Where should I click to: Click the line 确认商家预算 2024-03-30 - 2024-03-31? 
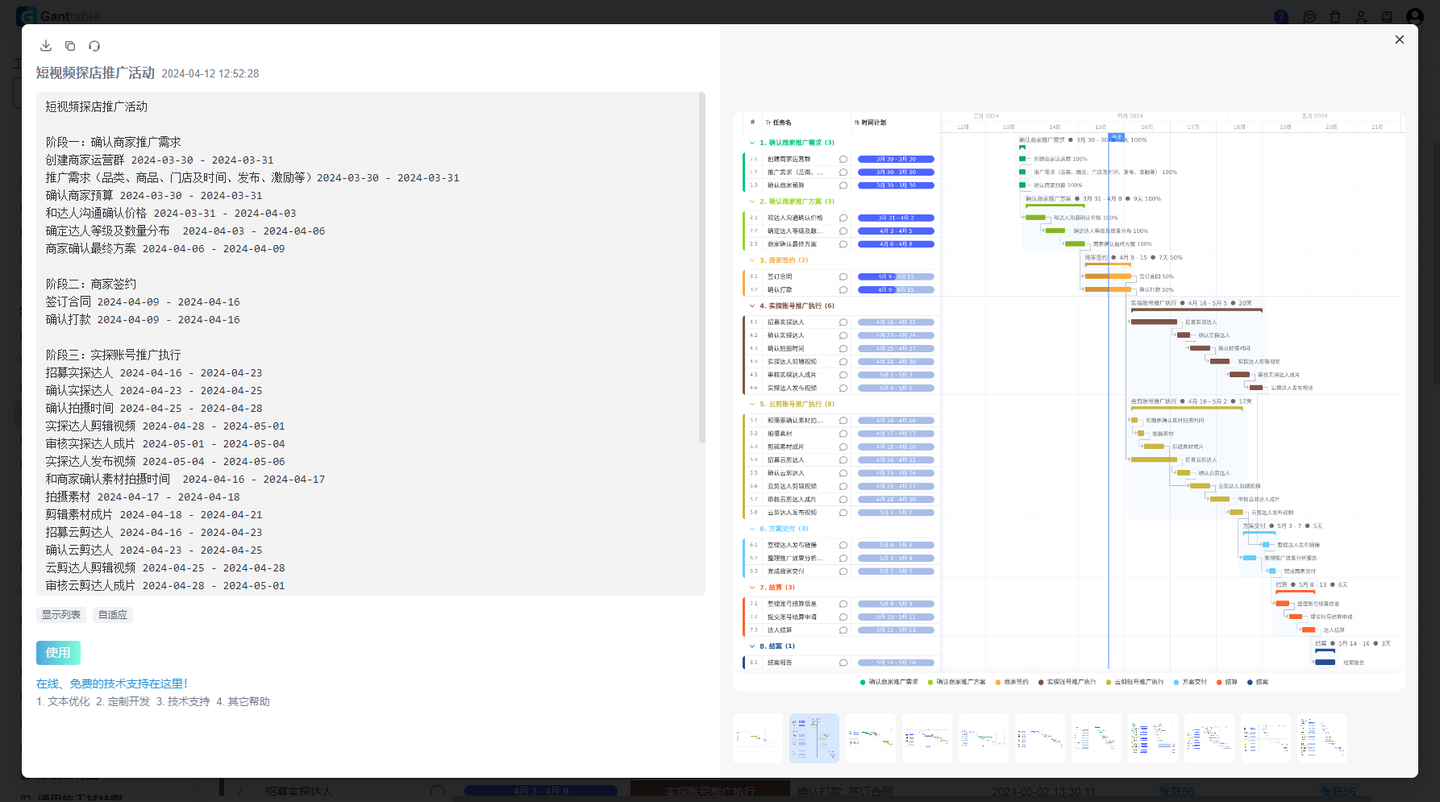point(154,196)
